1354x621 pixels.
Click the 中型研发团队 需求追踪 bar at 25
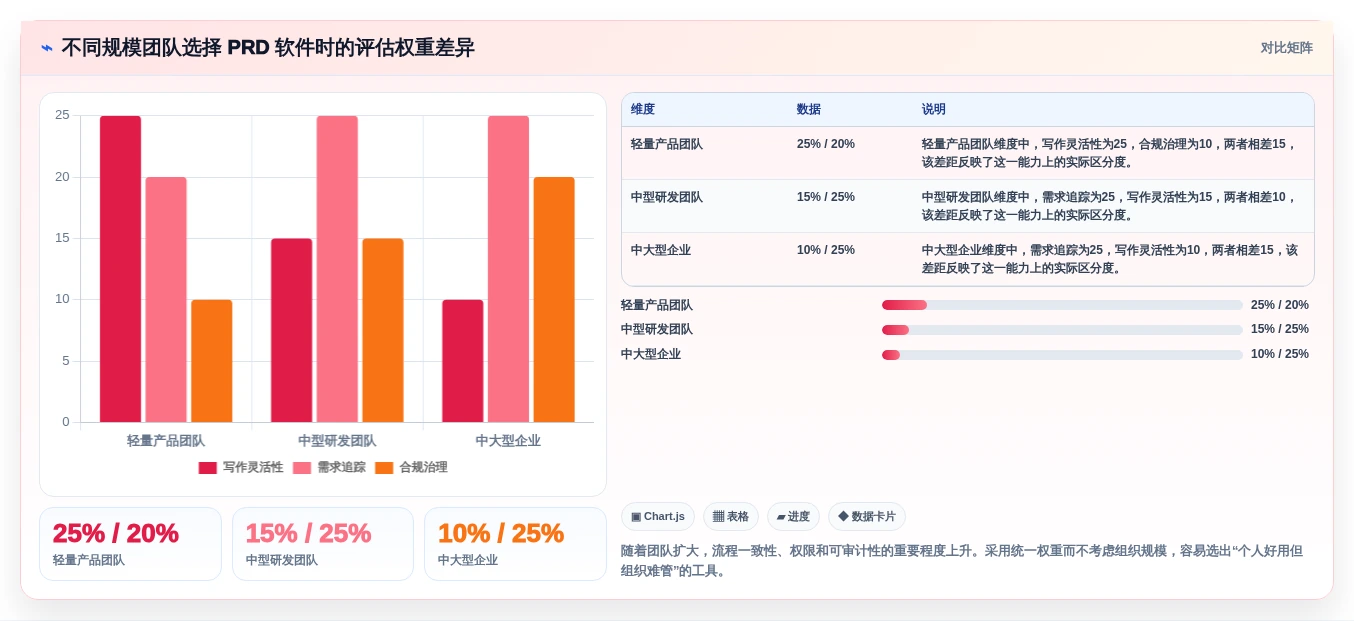coord(337,269)
